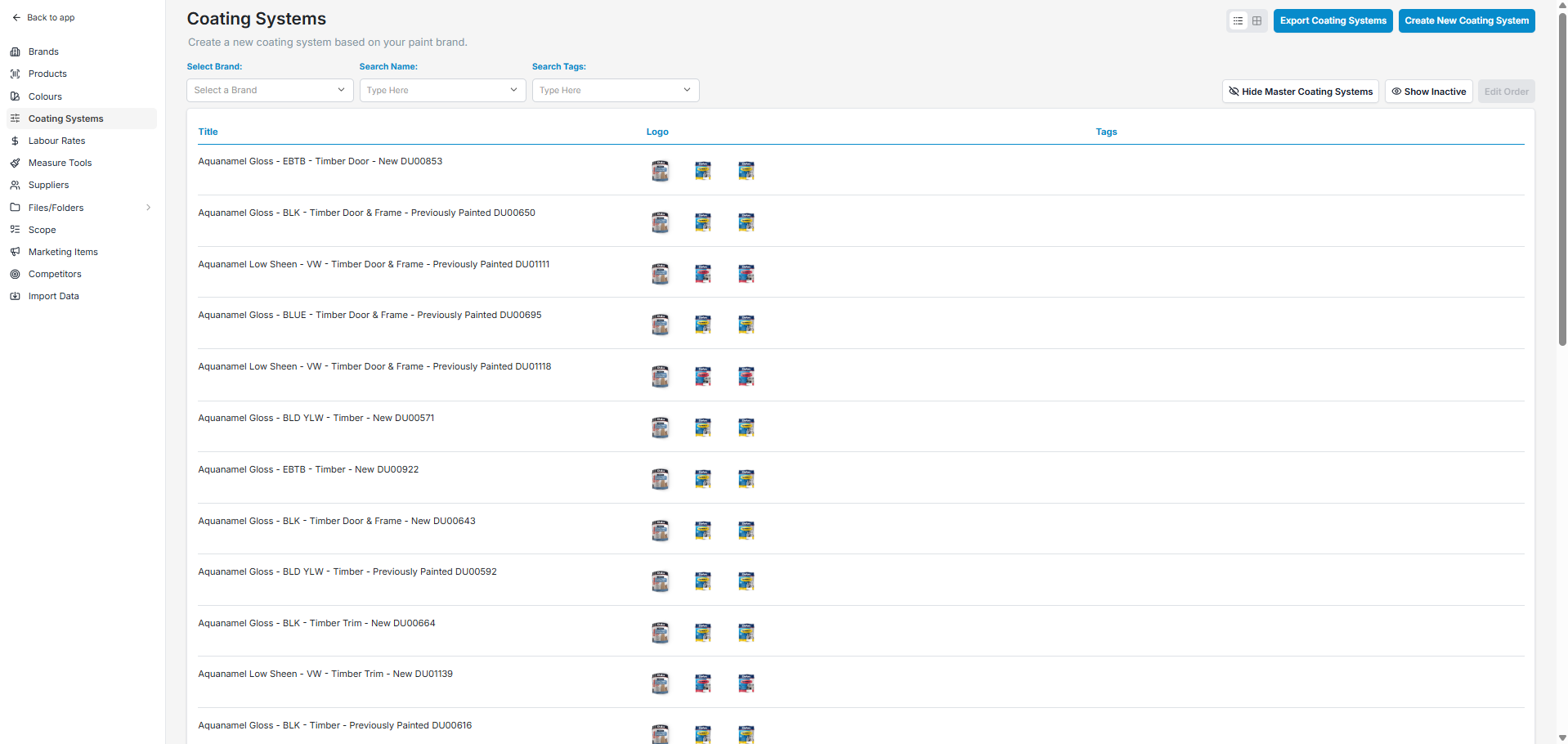Switch to grid view icon
This screenshot has height=744, width=1568.
coord(1257,21)
